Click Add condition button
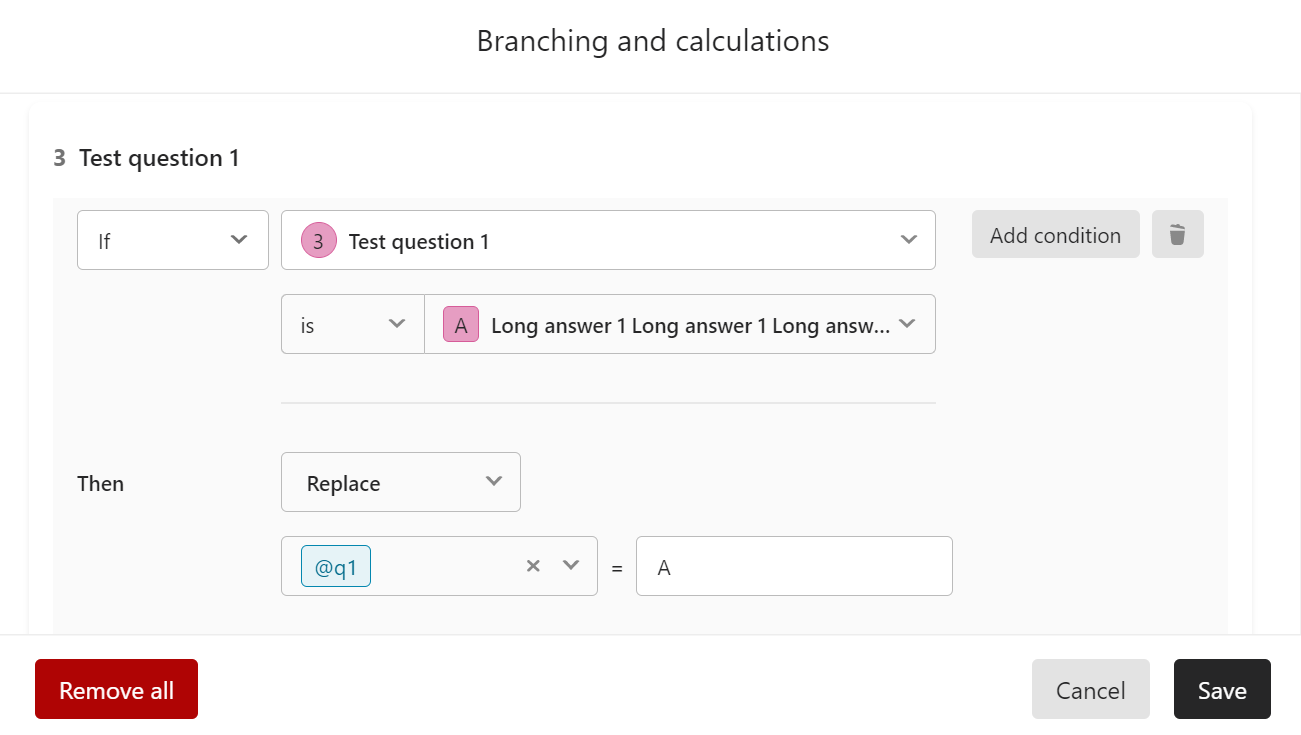1301x735 pixels. [x=1056, y=234]
